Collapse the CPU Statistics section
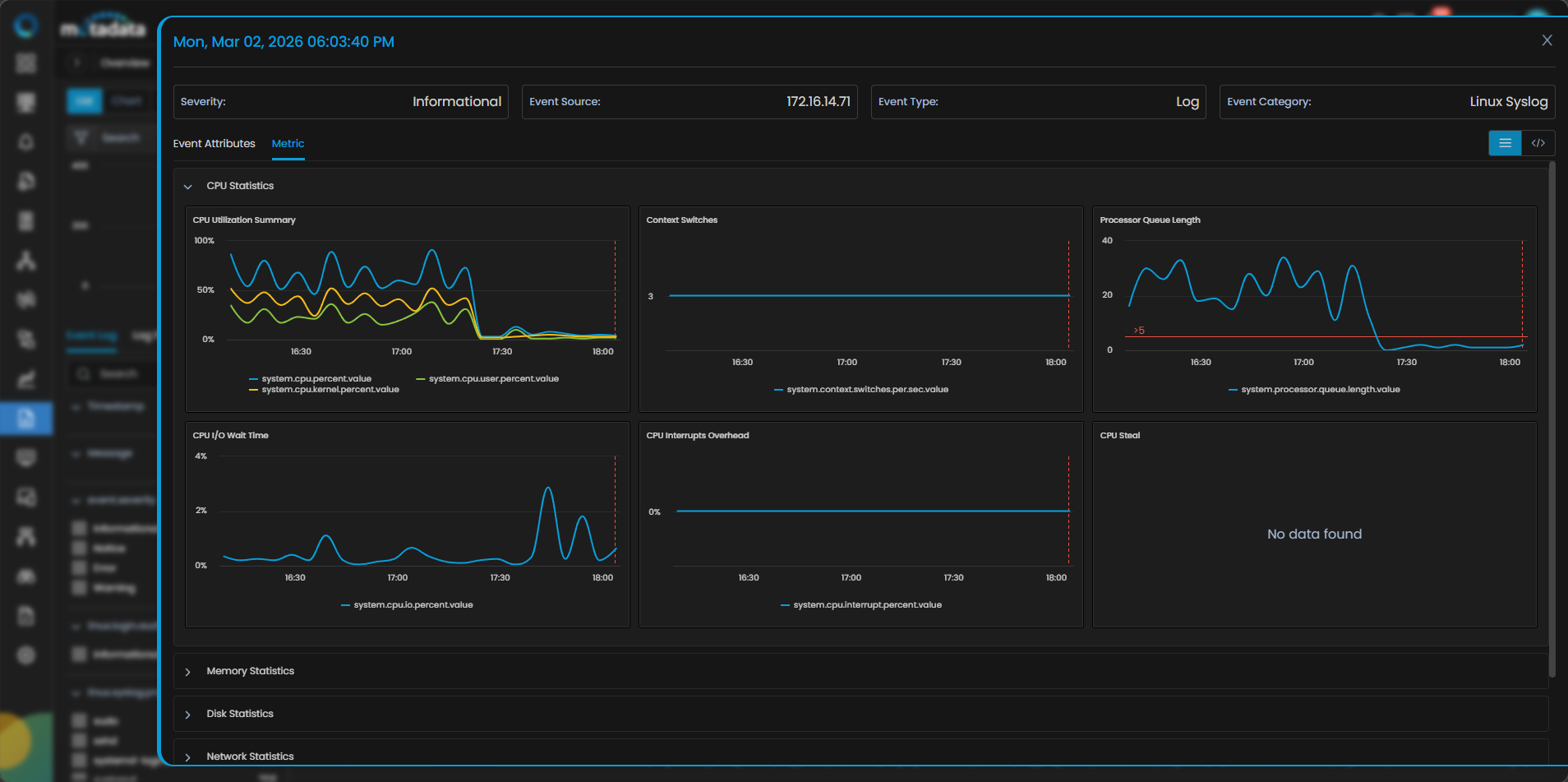 pyautogui.click(x=188, y=187)
